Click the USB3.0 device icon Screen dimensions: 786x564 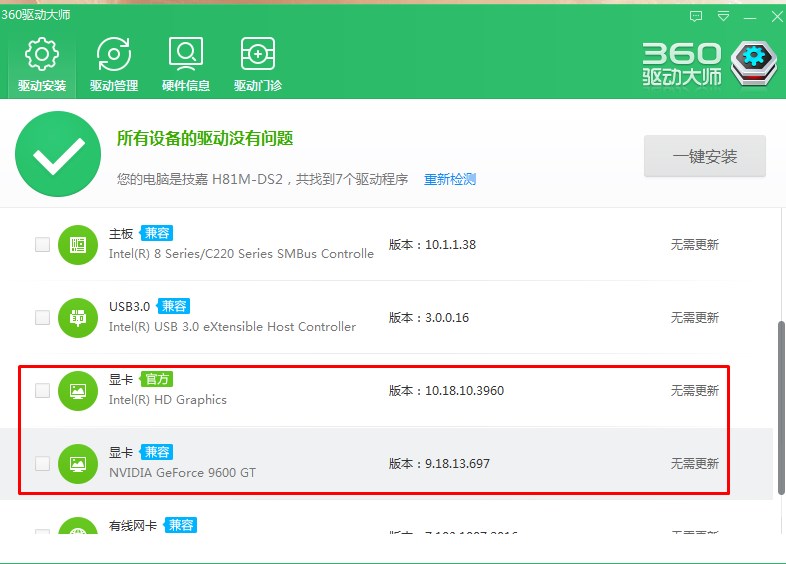point(78,318)
